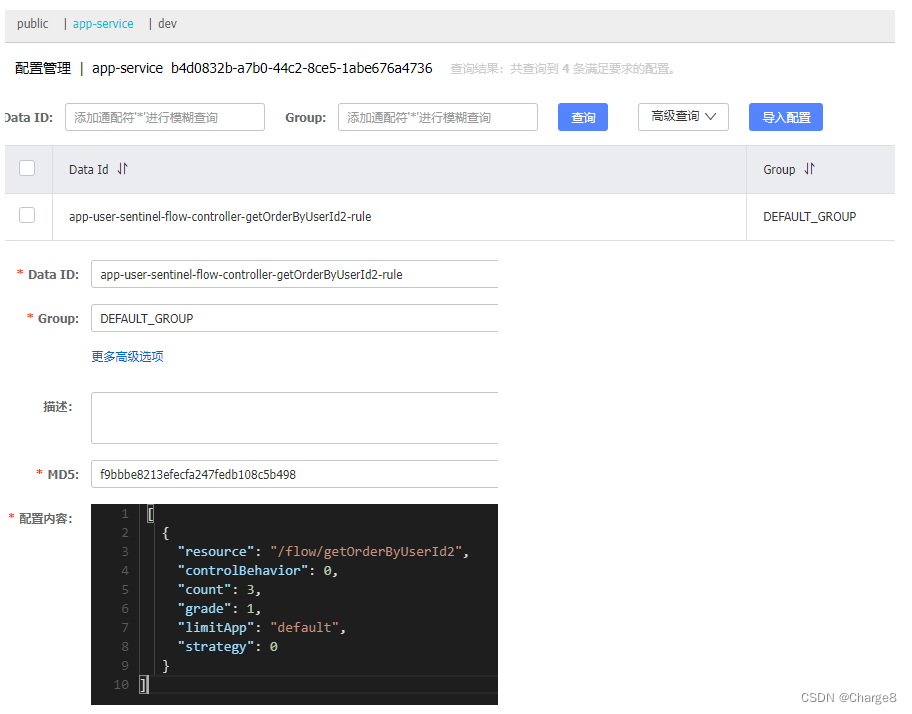The image size is (912, 714).
Task: Switch to the public namespace tab
Action: click(x=33, y=24)
